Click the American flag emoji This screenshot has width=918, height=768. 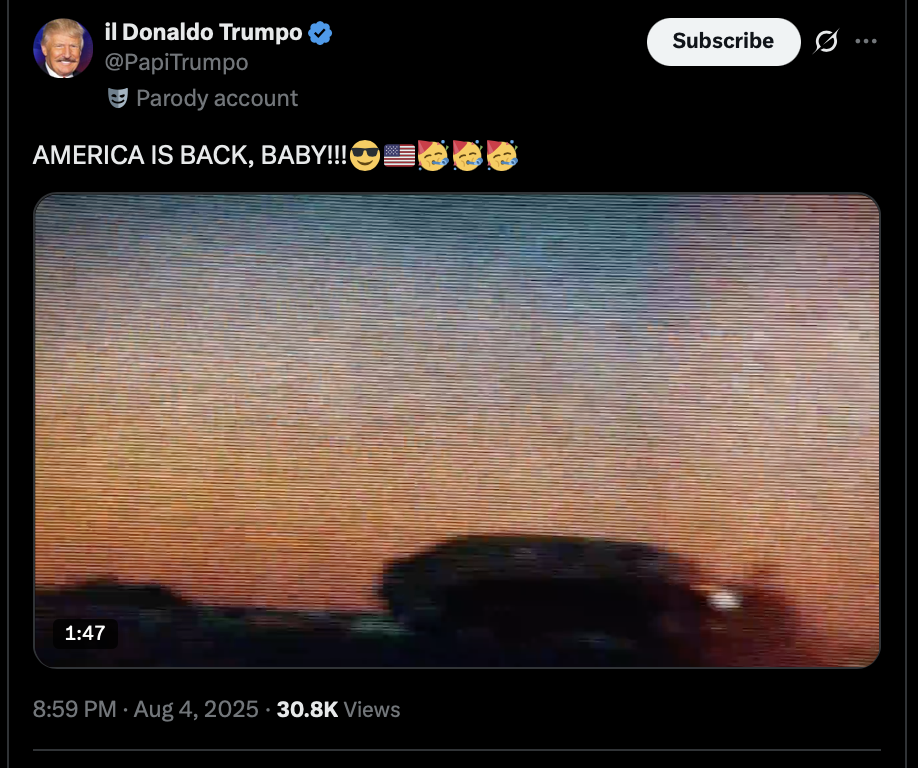(399, 156)
